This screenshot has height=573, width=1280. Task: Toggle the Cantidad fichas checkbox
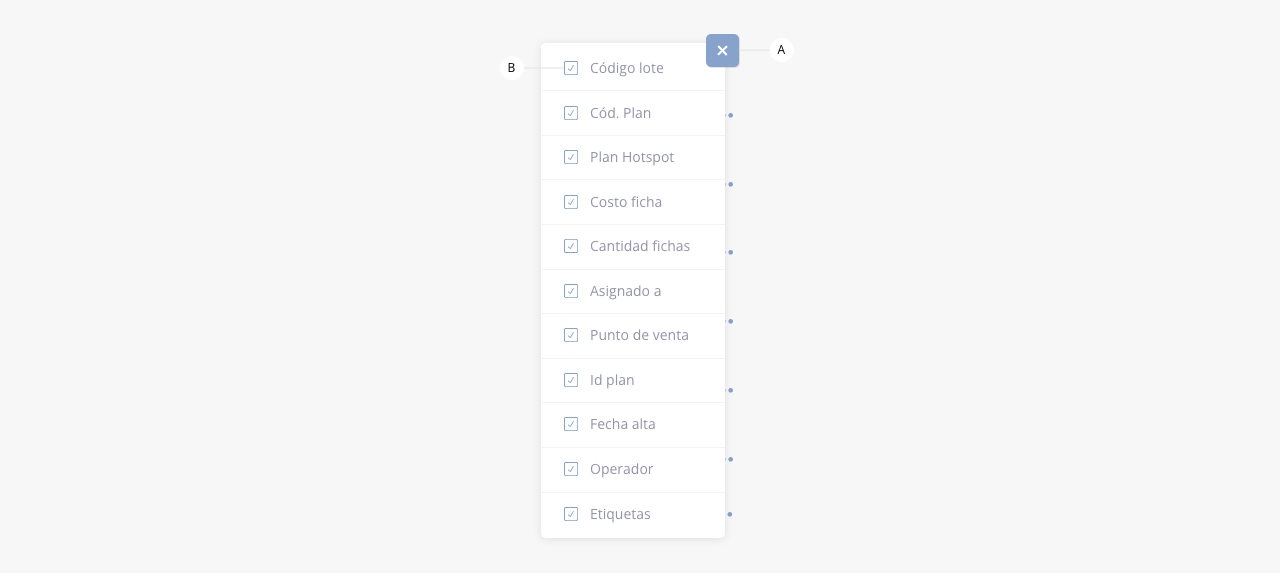click(x=571, y=246)
